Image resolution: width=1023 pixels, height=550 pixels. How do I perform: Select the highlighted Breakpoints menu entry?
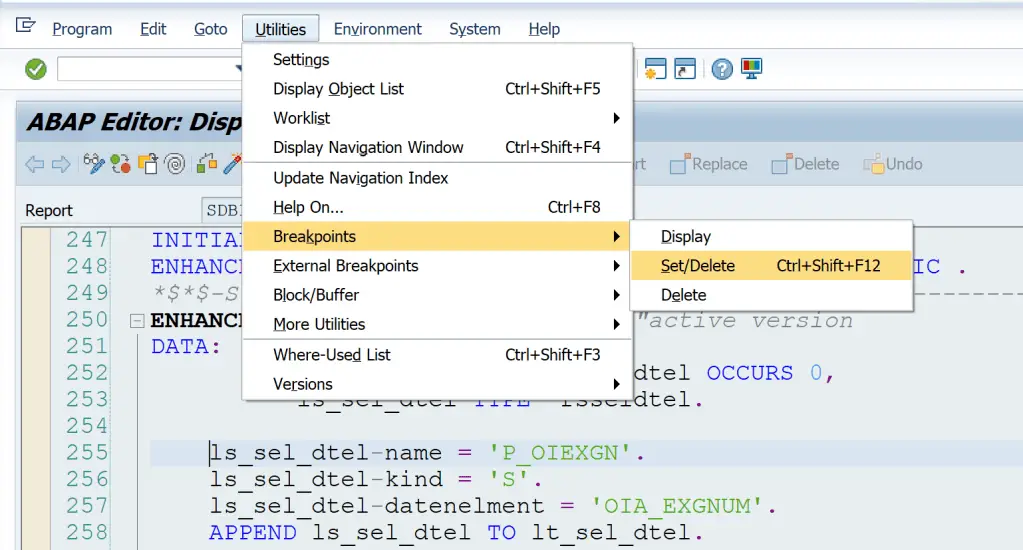(437, 236)
